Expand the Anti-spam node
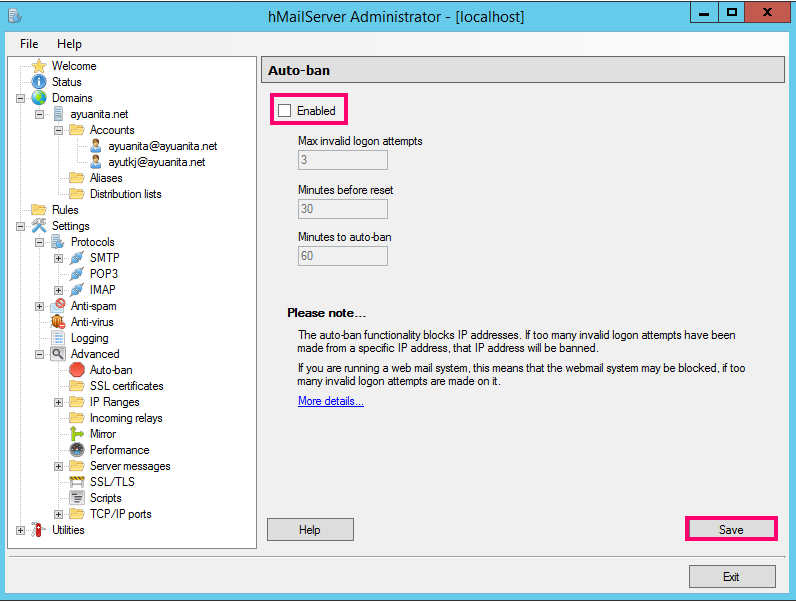Screen dimensions: 796x602 click(40, 306)
